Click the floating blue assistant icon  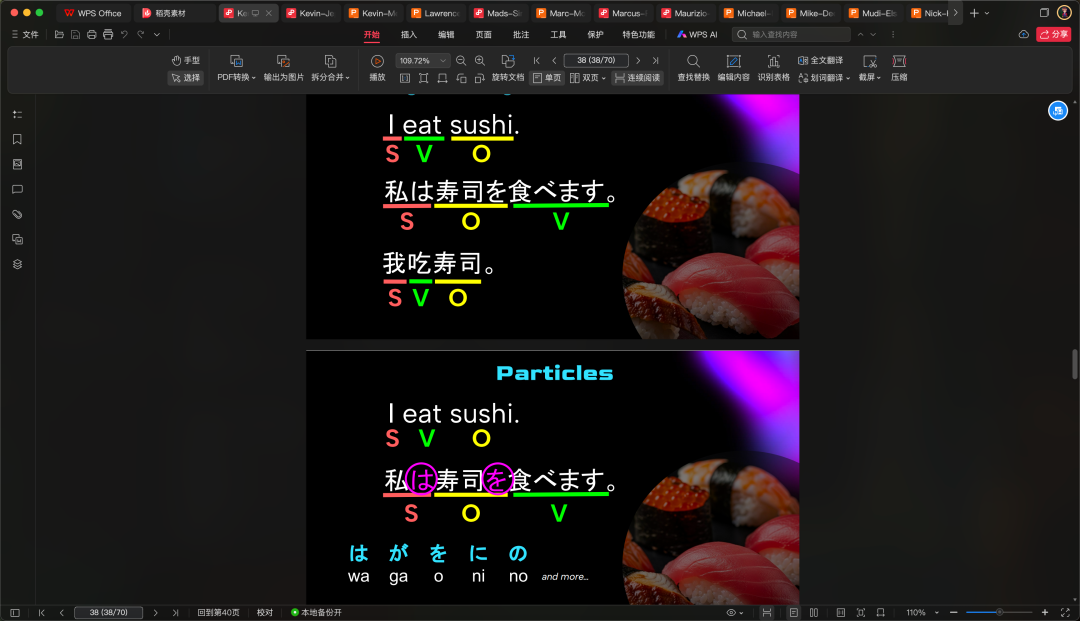point(1057,110)
